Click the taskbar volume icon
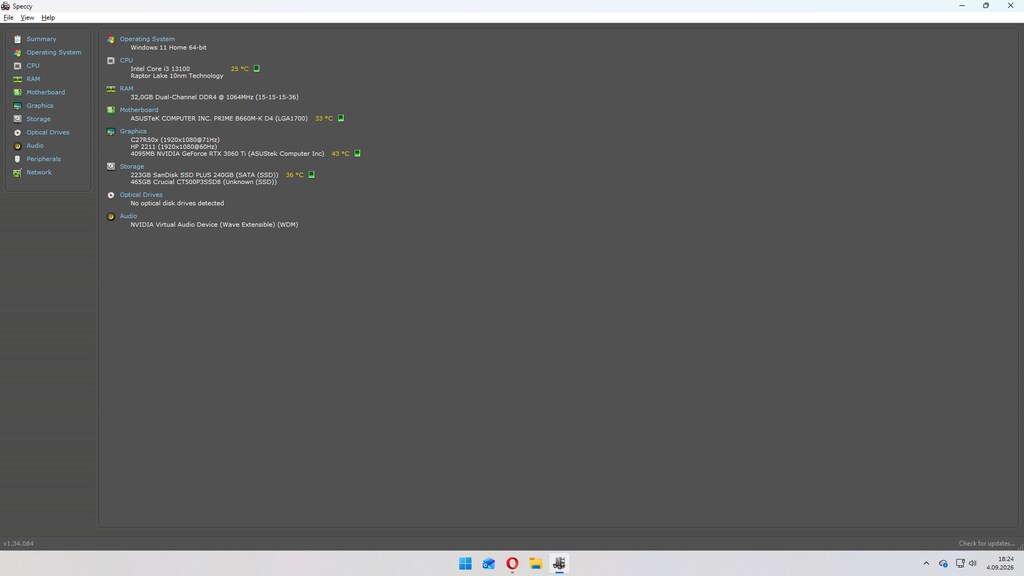 click(973, 564)
